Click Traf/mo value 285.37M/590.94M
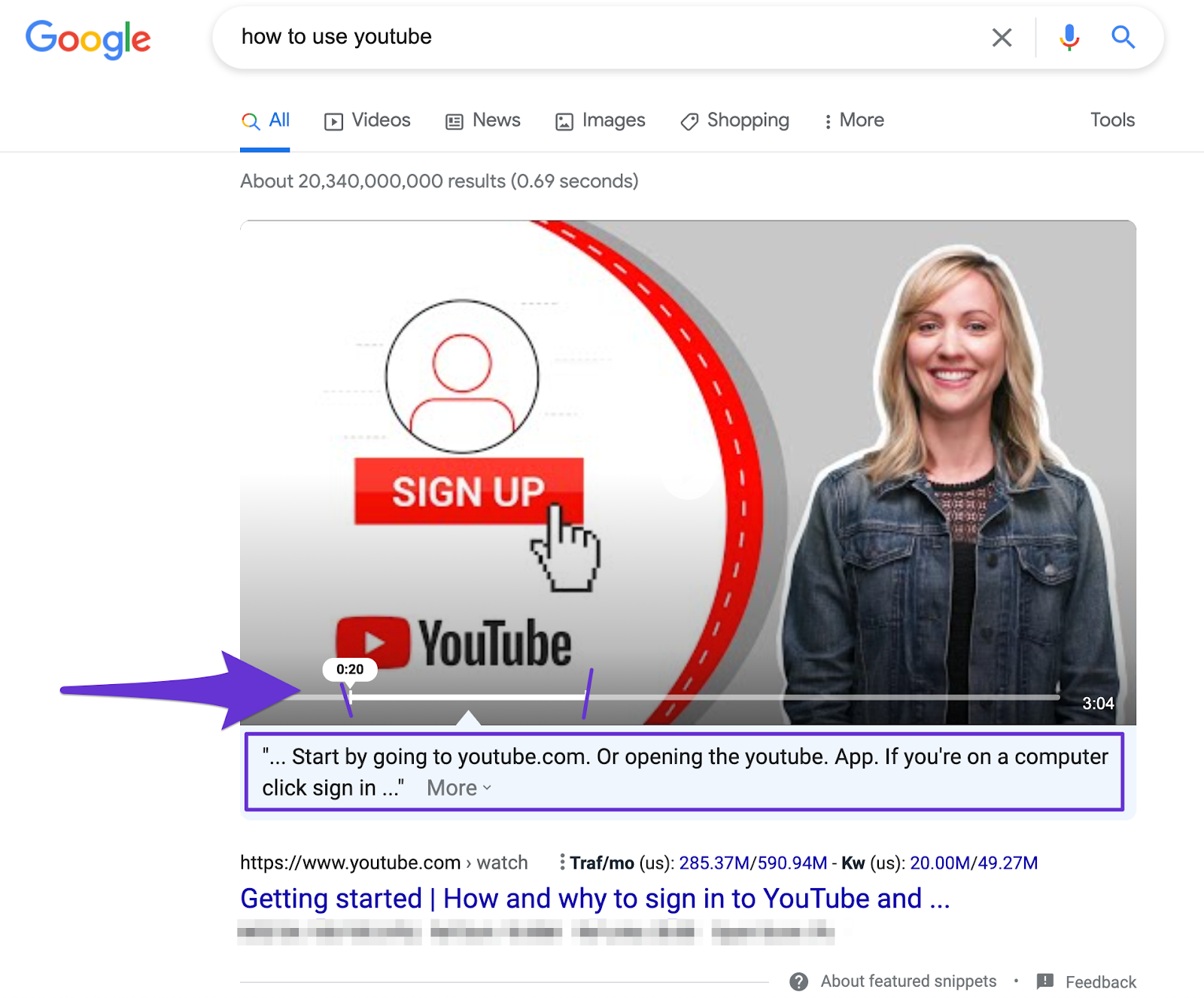Screen dimensions: 1204x998 (752, 863)
